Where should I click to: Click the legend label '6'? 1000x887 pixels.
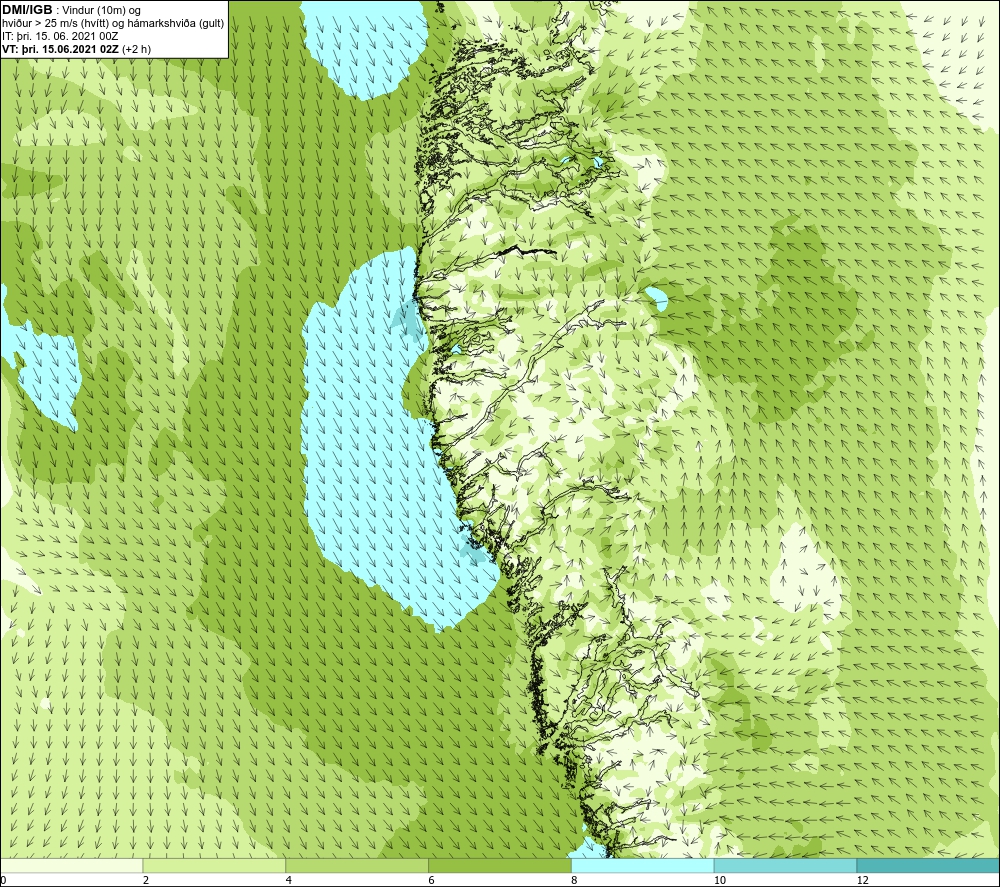pos(432,880)
